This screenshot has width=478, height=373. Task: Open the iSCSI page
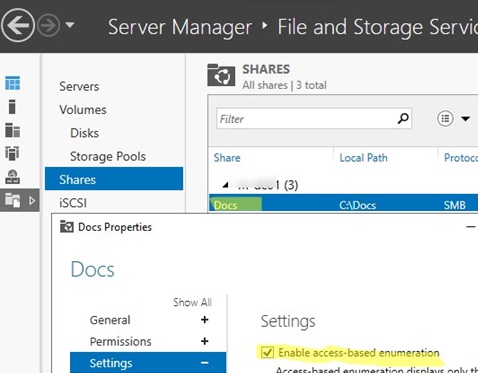tap(73, 203)
